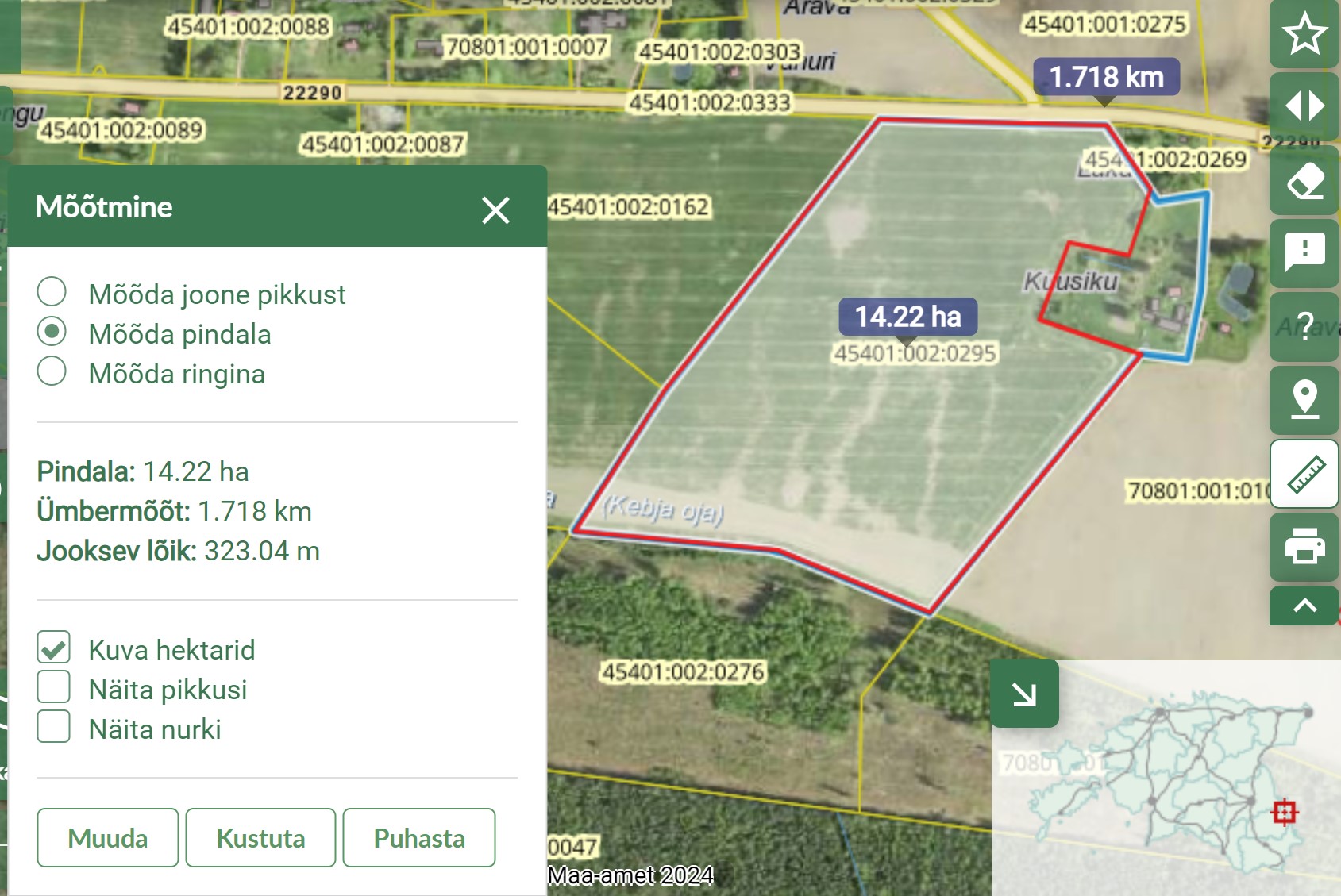Click the Kebja oja stream label
1341x896 pixels.
click(x=663, y=509)
